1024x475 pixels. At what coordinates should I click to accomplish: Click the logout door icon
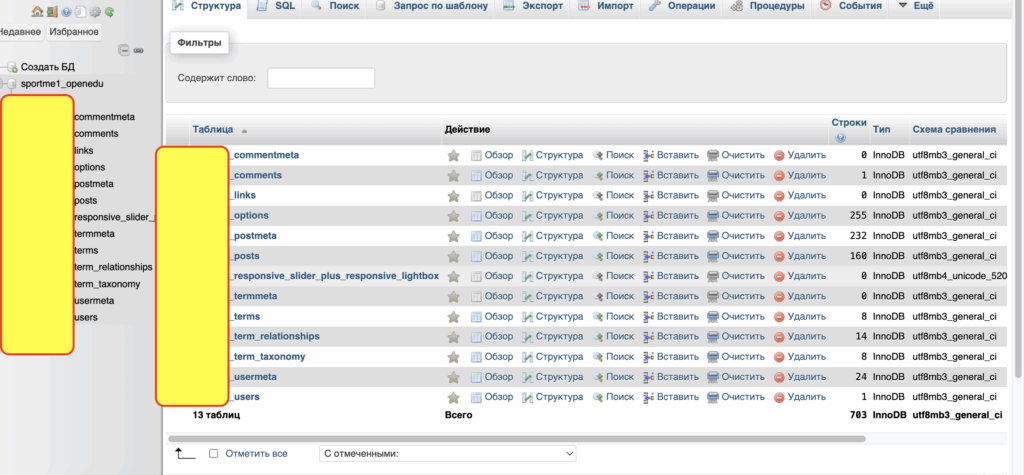tap(51, 12)
